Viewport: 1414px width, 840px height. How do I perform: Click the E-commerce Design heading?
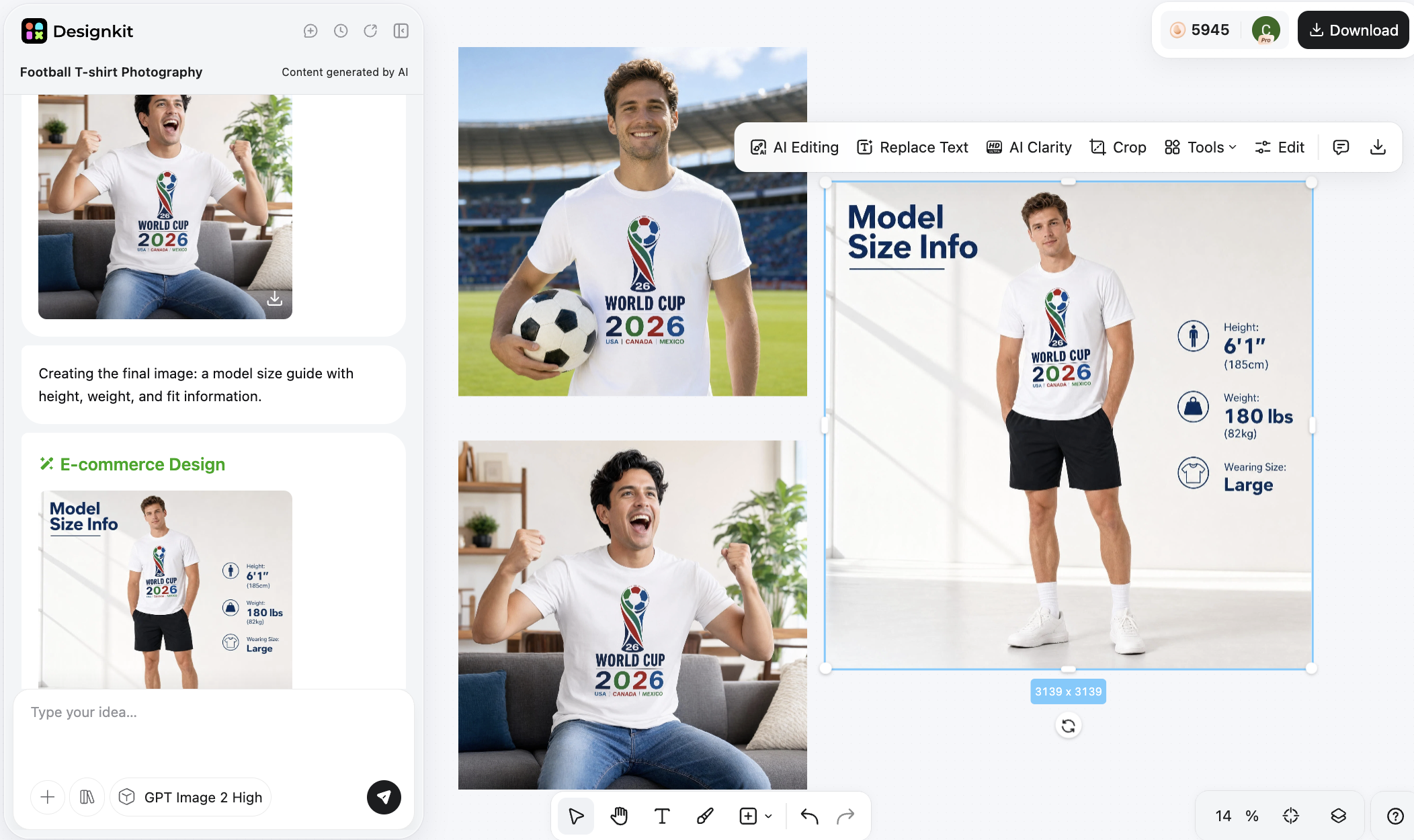[142, 464]
